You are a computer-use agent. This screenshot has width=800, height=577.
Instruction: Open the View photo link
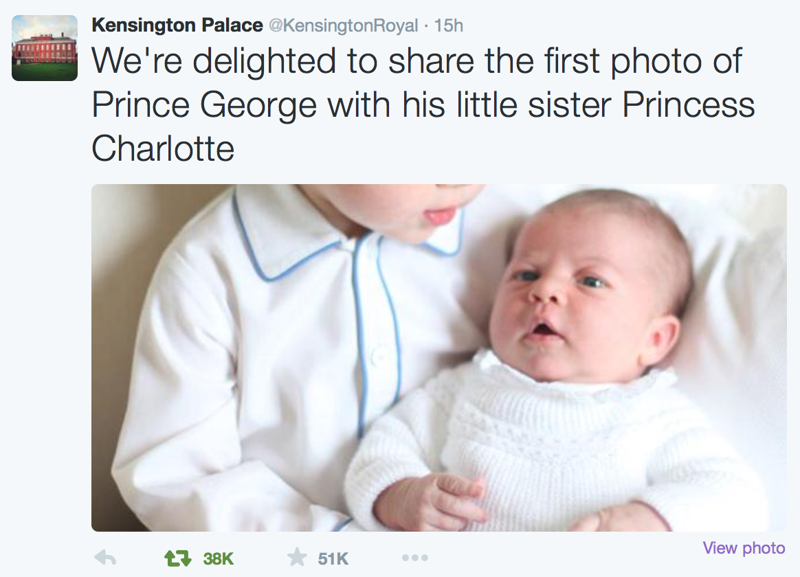(x=743, y=548)
